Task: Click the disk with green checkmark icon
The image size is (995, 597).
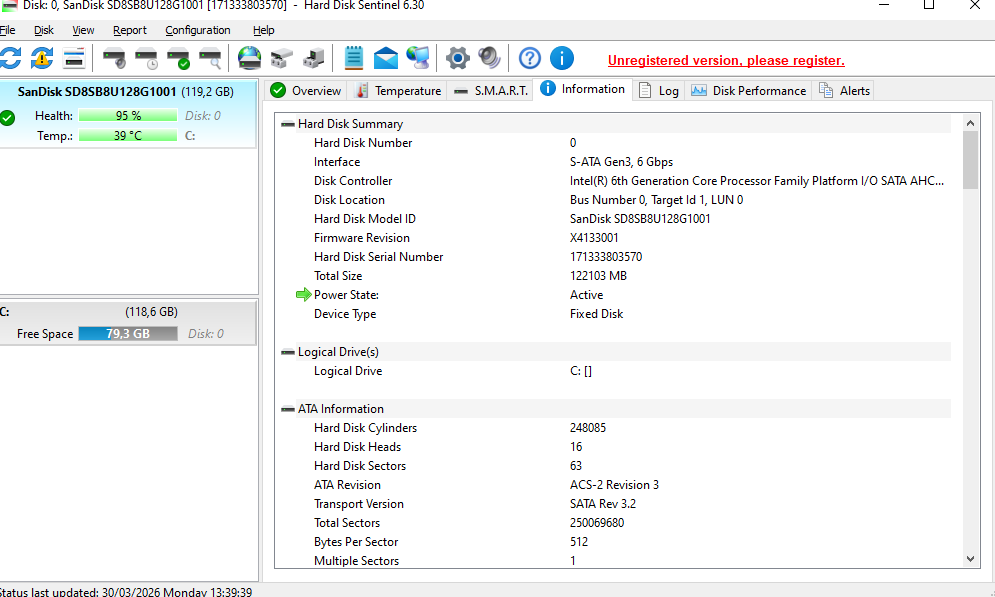Action: tap(178, 58)
